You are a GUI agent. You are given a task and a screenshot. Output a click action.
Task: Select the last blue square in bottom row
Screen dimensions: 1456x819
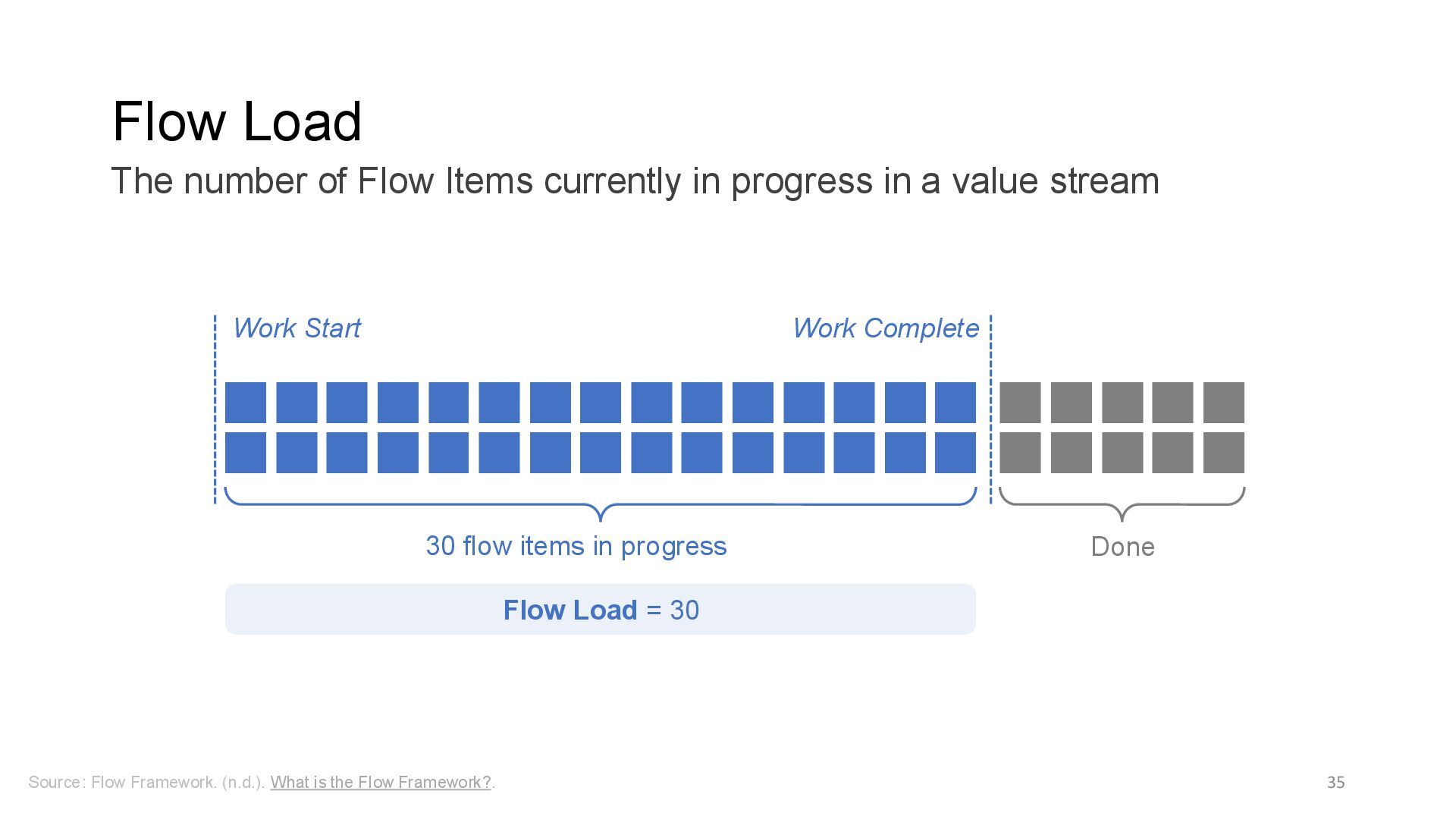click(x=955, y=453)
